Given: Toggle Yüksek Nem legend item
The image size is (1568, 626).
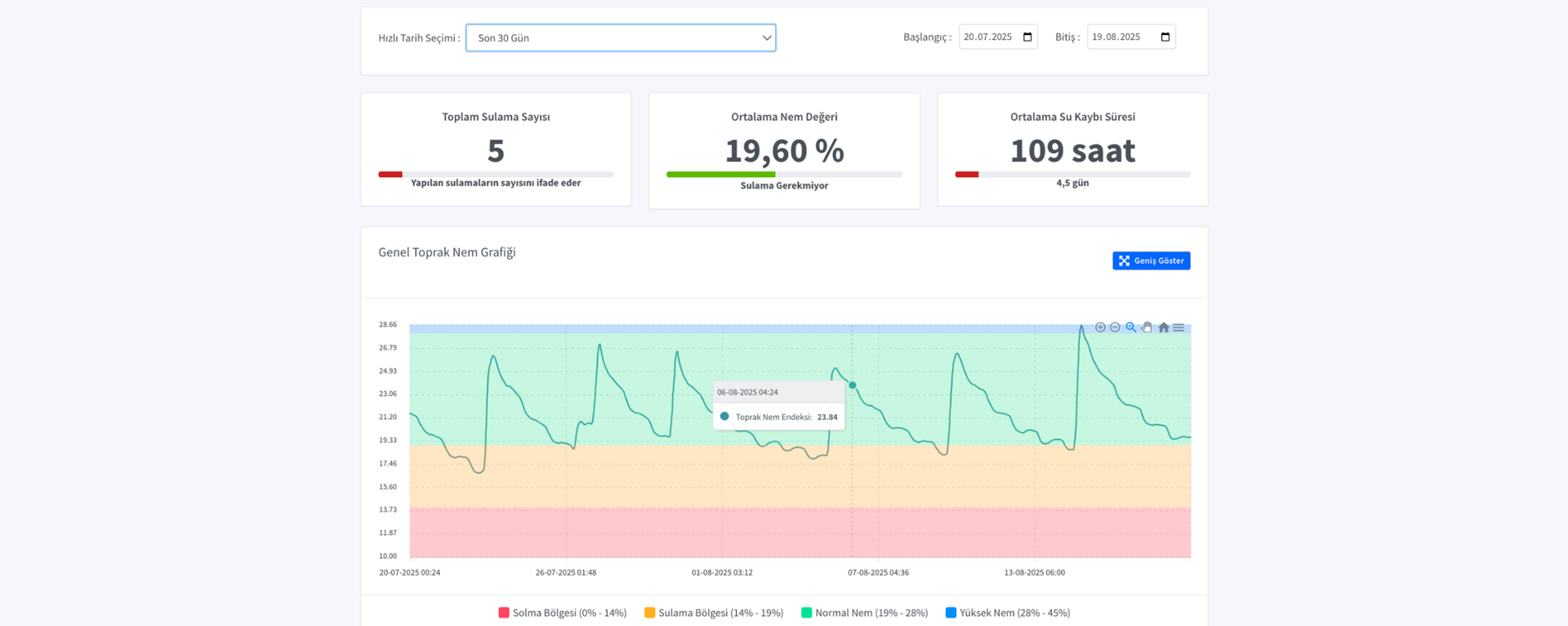Looking at the screenshot, I should pos(1007,612).
